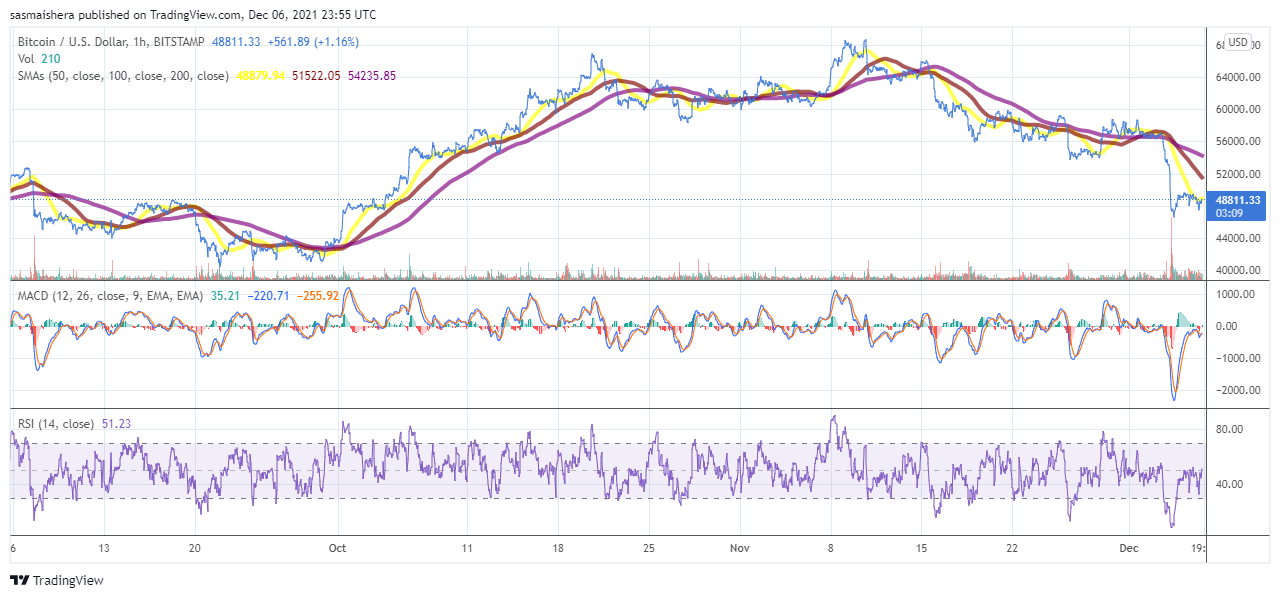Click the last price value 48811.33 in the legend
This screenshot has height=598, width=1280.
236,42
